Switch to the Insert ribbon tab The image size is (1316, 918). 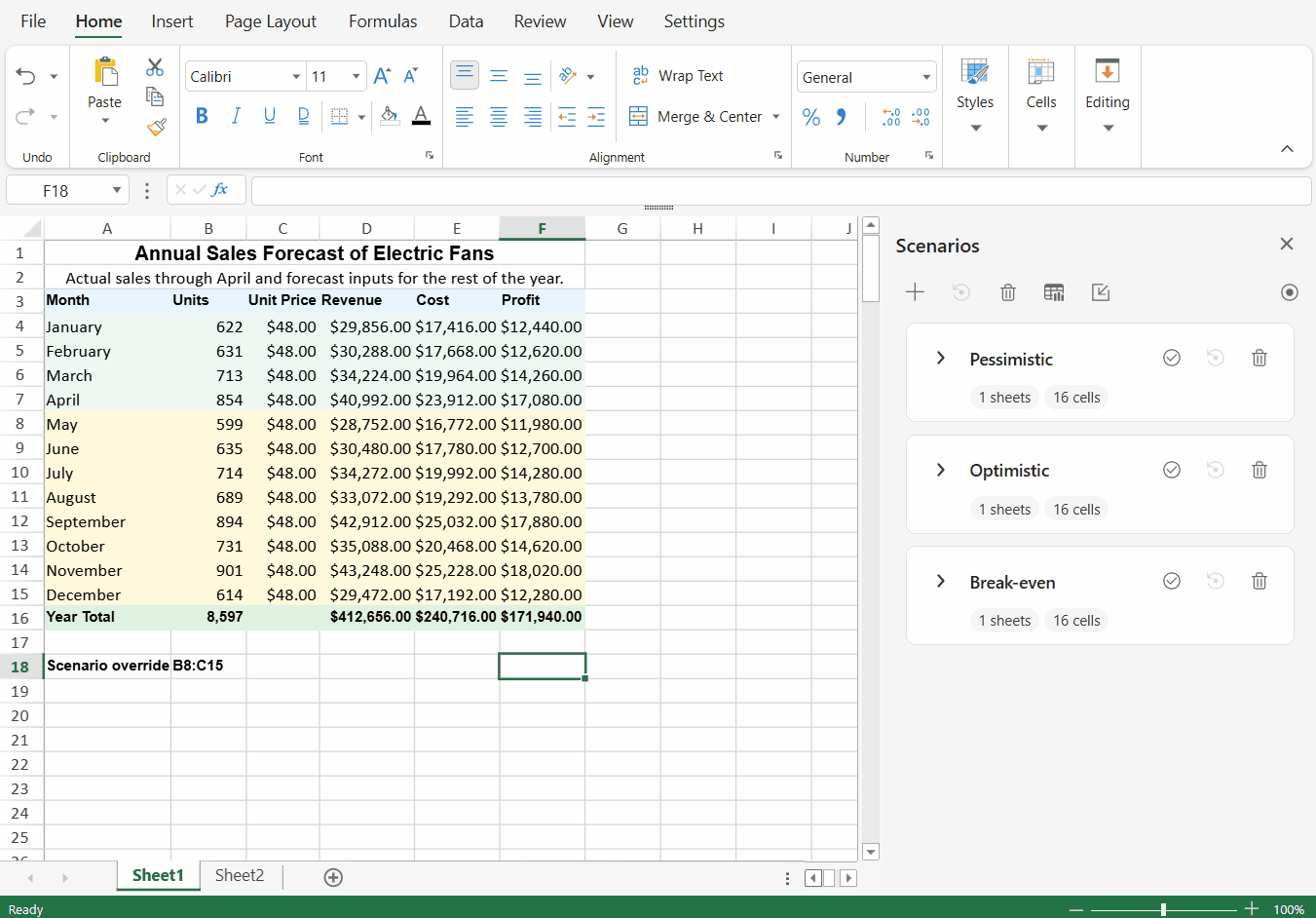(x=172, y=21)
